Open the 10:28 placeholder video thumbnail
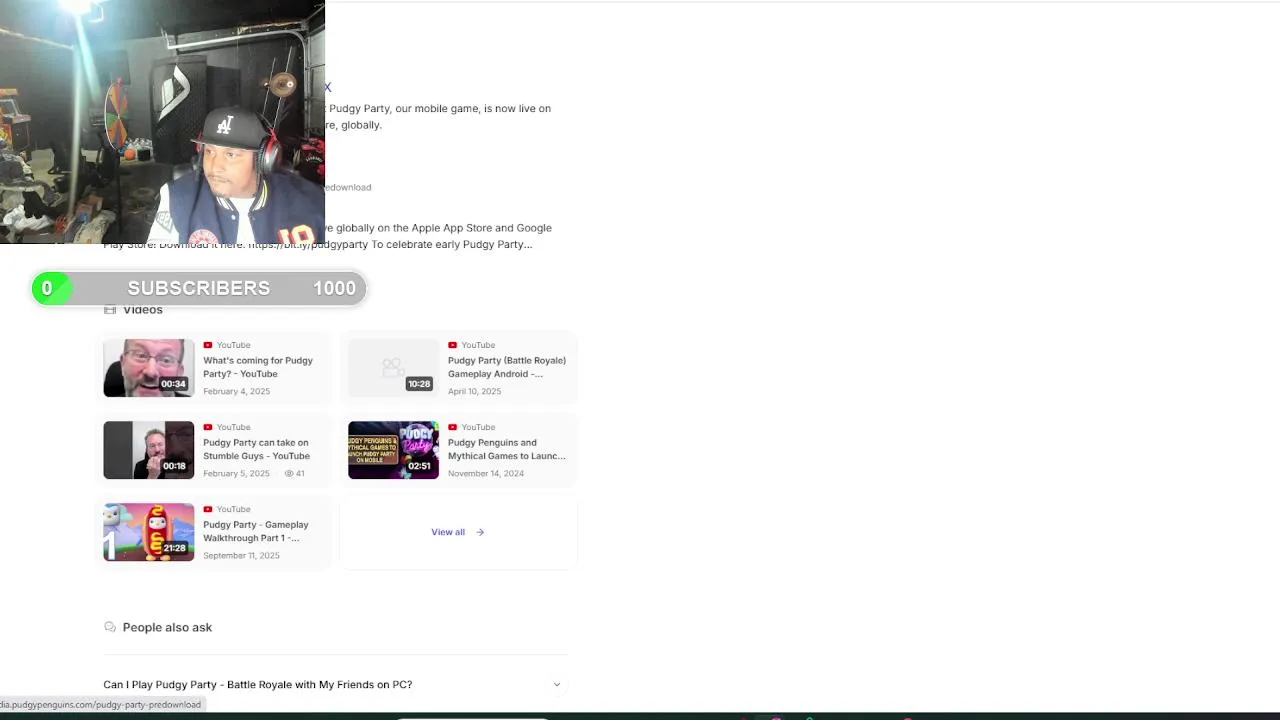1280x720 pixels. (x=393, y=368)
